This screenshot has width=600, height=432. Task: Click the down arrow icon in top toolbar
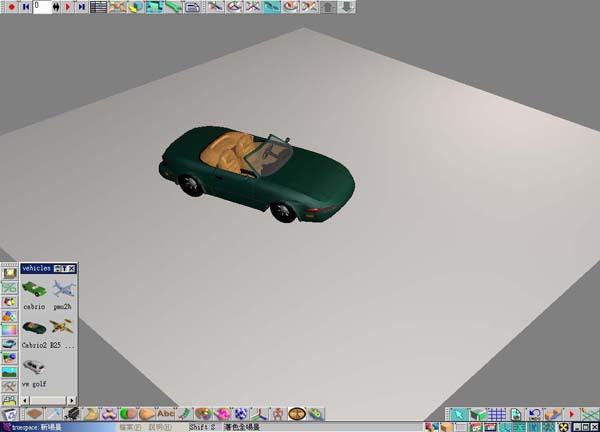tap(346, 6)
